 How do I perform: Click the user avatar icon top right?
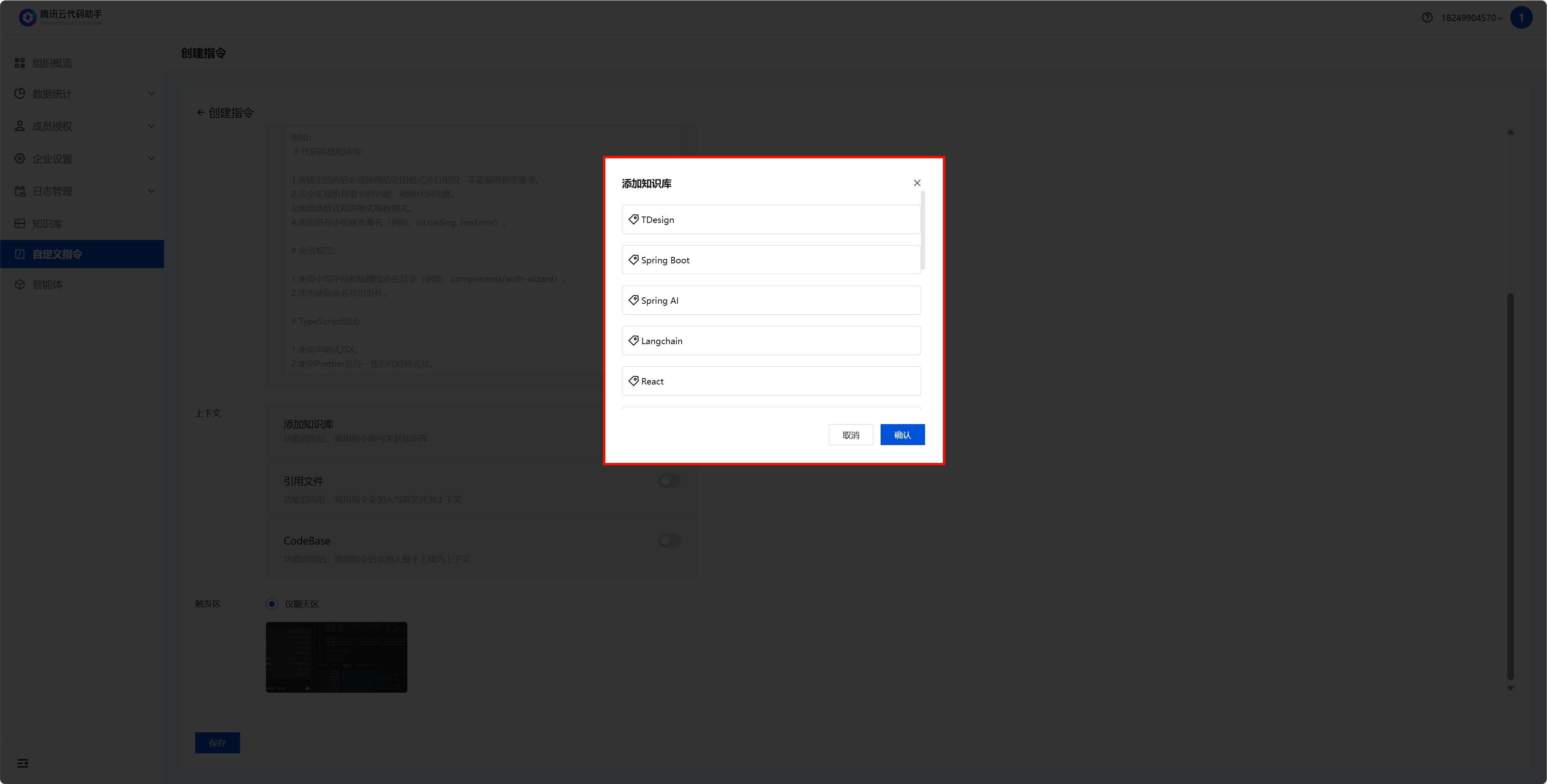1521,17
